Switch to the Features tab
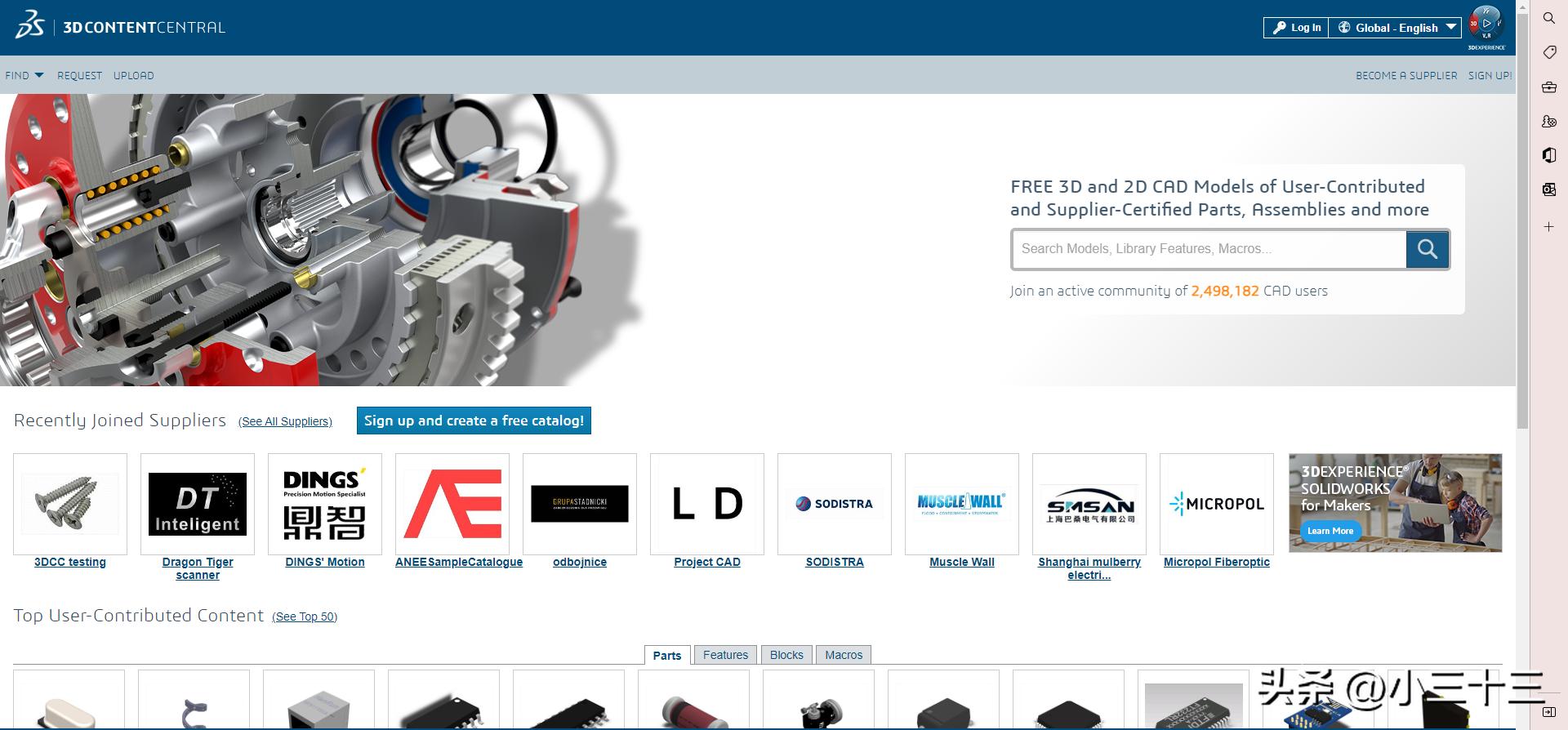Viewport: 1568px width, 730px height. tap(725, 655)
